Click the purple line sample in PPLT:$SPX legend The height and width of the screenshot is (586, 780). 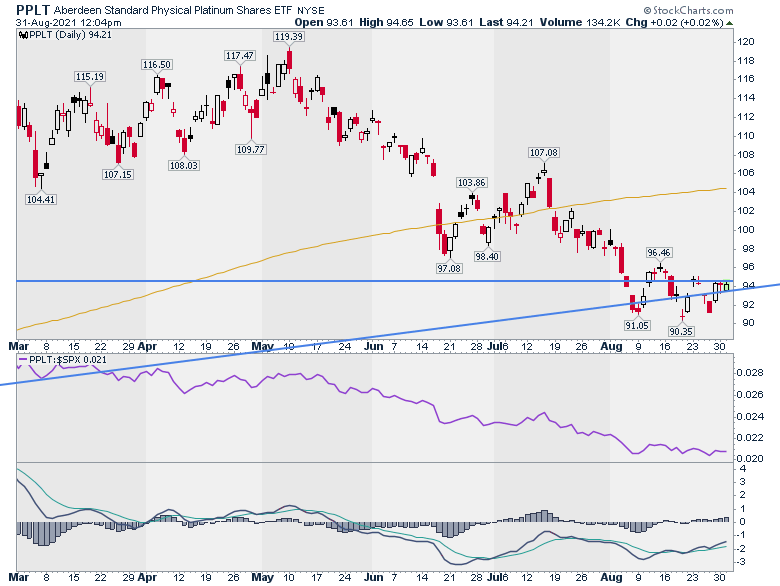click(x=22, y=359)
